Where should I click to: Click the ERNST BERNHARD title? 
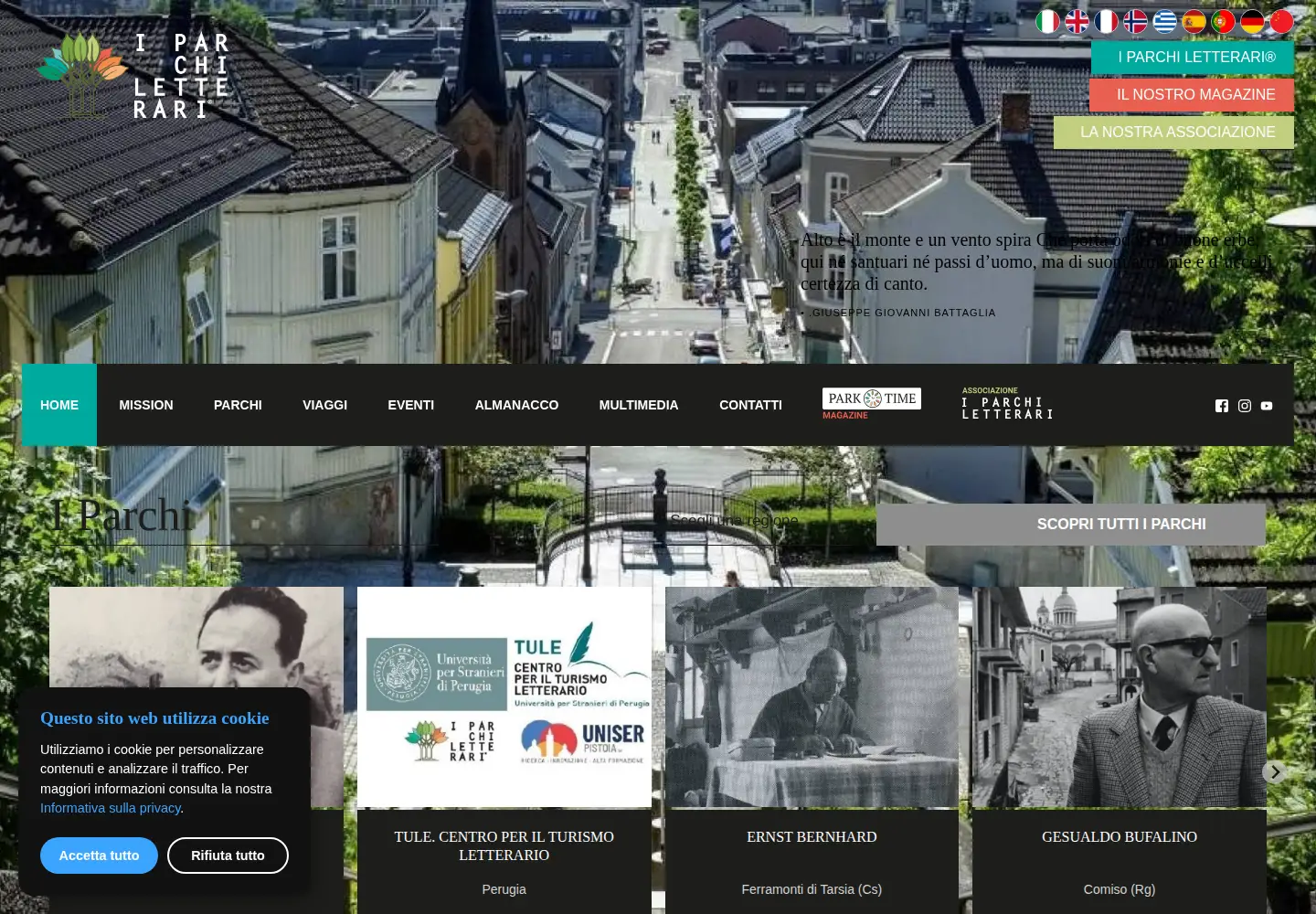point(812,837)
